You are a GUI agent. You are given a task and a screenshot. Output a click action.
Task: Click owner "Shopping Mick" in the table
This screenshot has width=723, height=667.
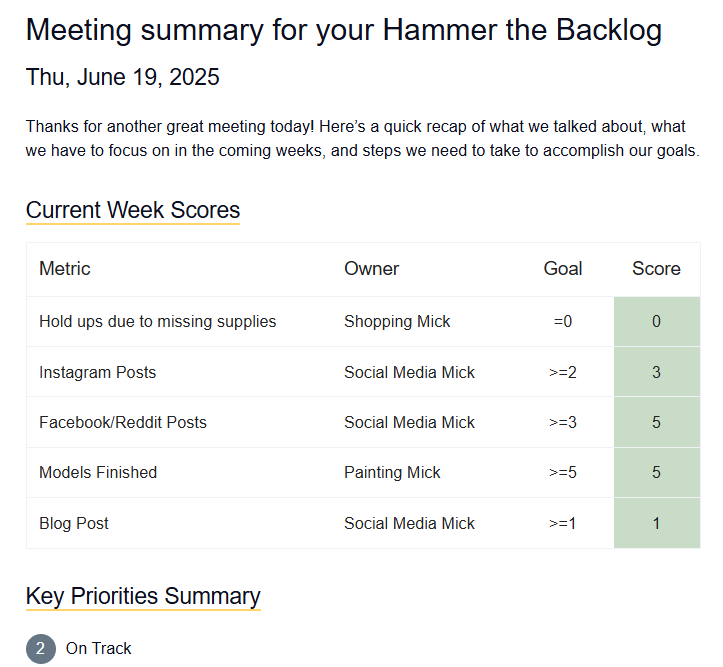397,321
